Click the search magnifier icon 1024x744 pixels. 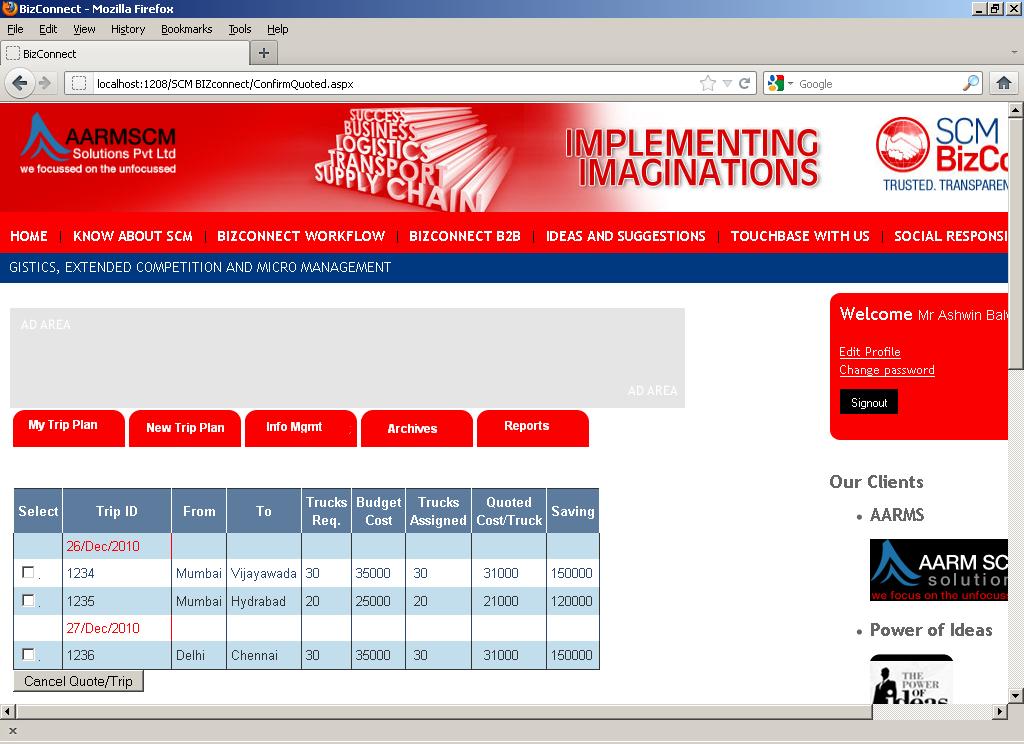pyautogui.click(x=970, y=84)
